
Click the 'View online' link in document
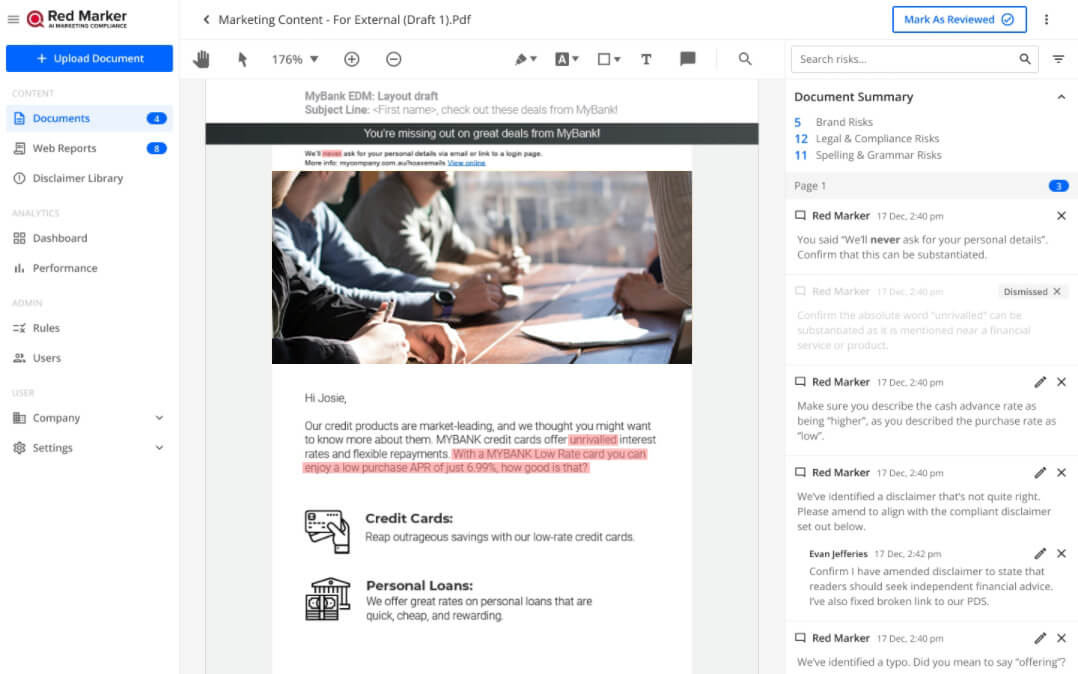click(x=466, y=163)
